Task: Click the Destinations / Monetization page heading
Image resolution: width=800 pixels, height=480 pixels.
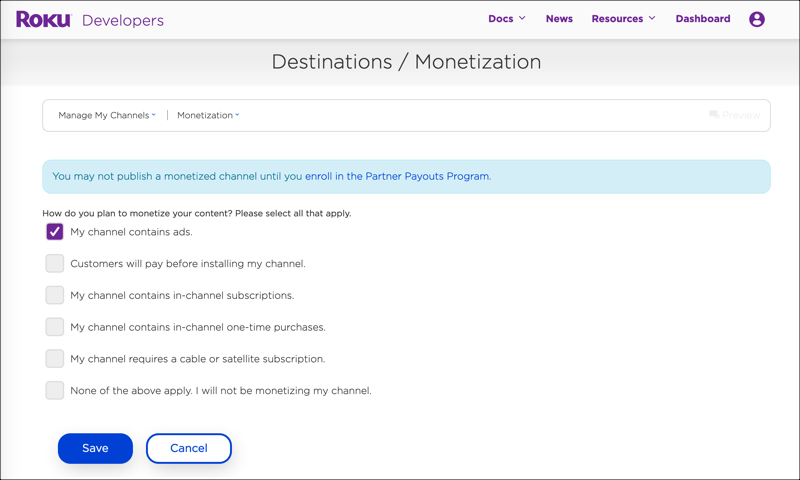Action: point(406,62)
